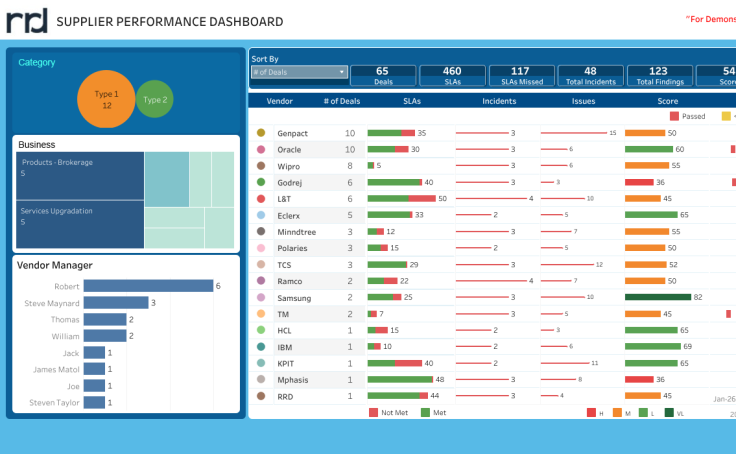Toggle the Passed legend item

674,116
